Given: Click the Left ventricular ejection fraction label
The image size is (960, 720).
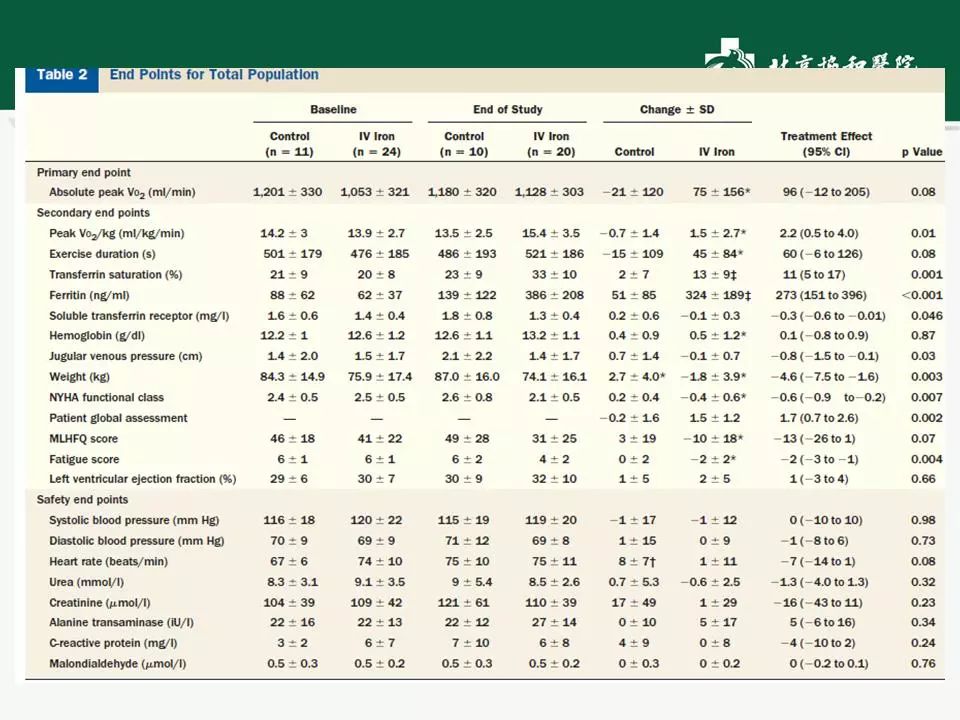Looking at the screenshot, I should tap(142, 479).
